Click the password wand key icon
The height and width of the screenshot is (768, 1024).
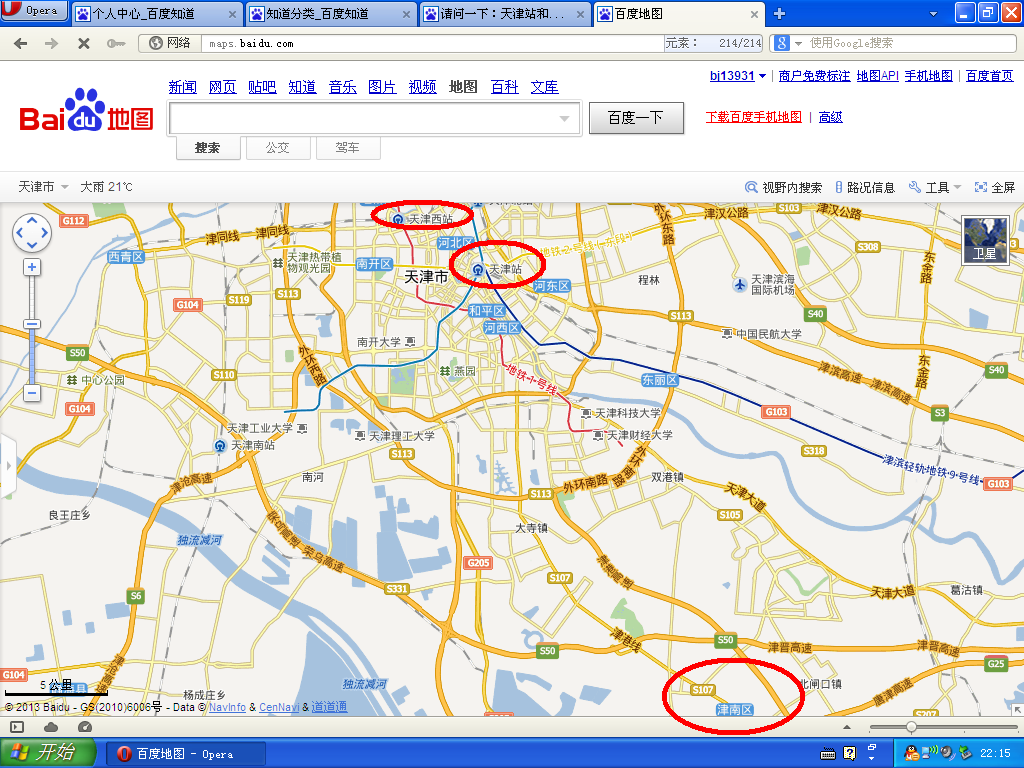tap(116, 44)
